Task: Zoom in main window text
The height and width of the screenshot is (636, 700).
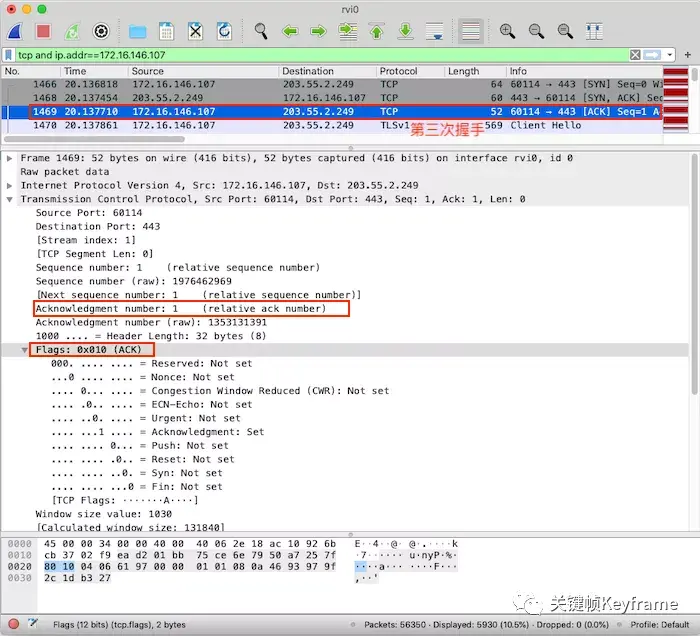Action: (507, 31)
